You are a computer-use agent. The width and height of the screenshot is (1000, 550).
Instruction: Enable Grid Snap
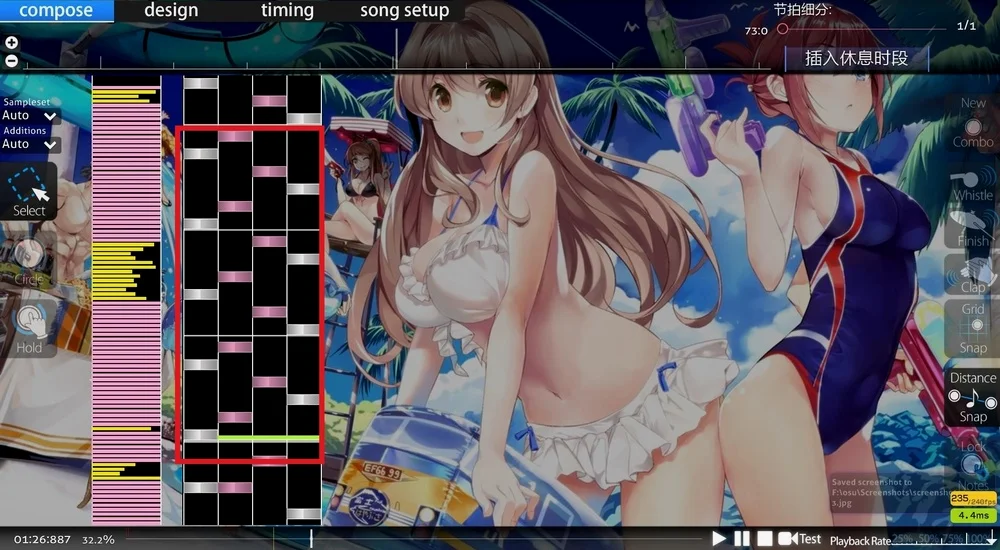973,329
